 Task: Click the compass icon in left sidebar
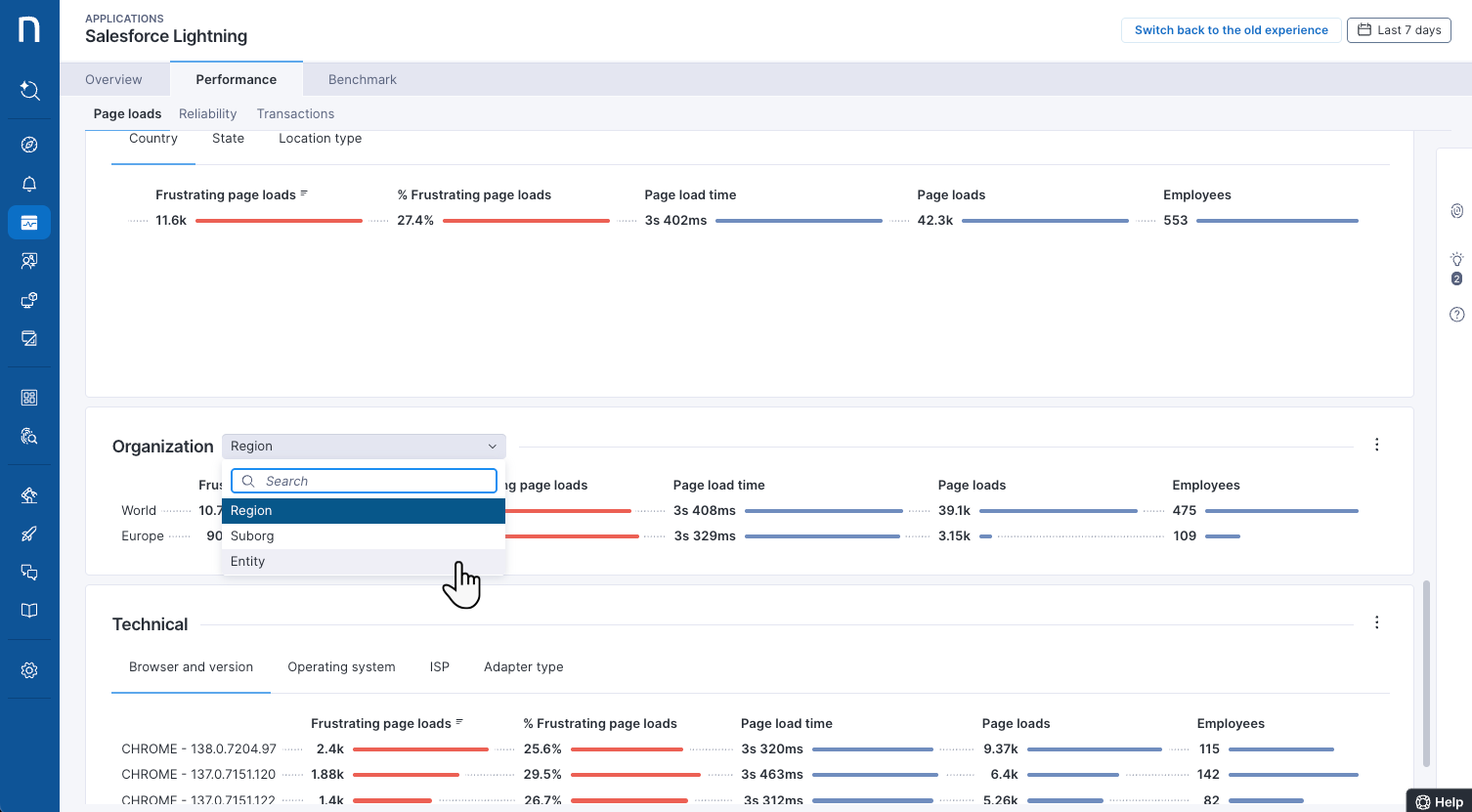click(29, 145)
